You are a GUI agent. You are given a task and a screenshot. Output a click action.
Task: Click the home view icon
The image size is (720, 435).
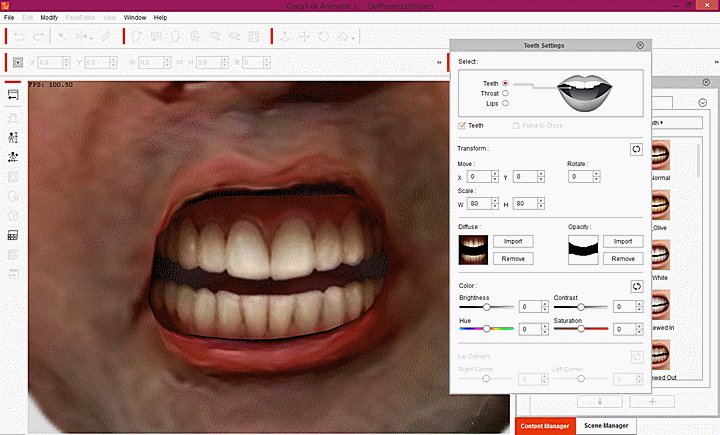[343, 36]
